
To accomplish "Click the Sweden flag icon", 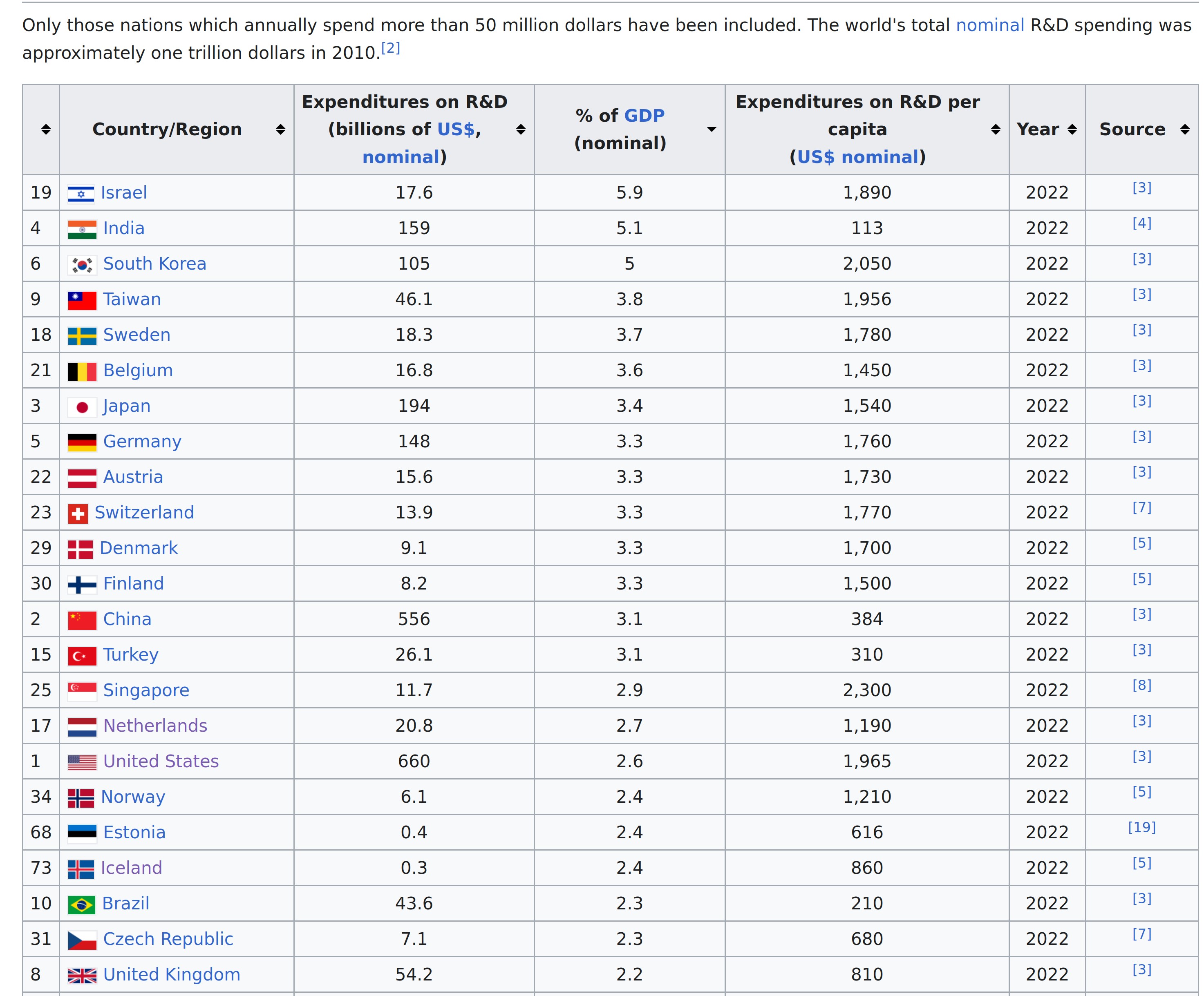I will tap(82, 336).
